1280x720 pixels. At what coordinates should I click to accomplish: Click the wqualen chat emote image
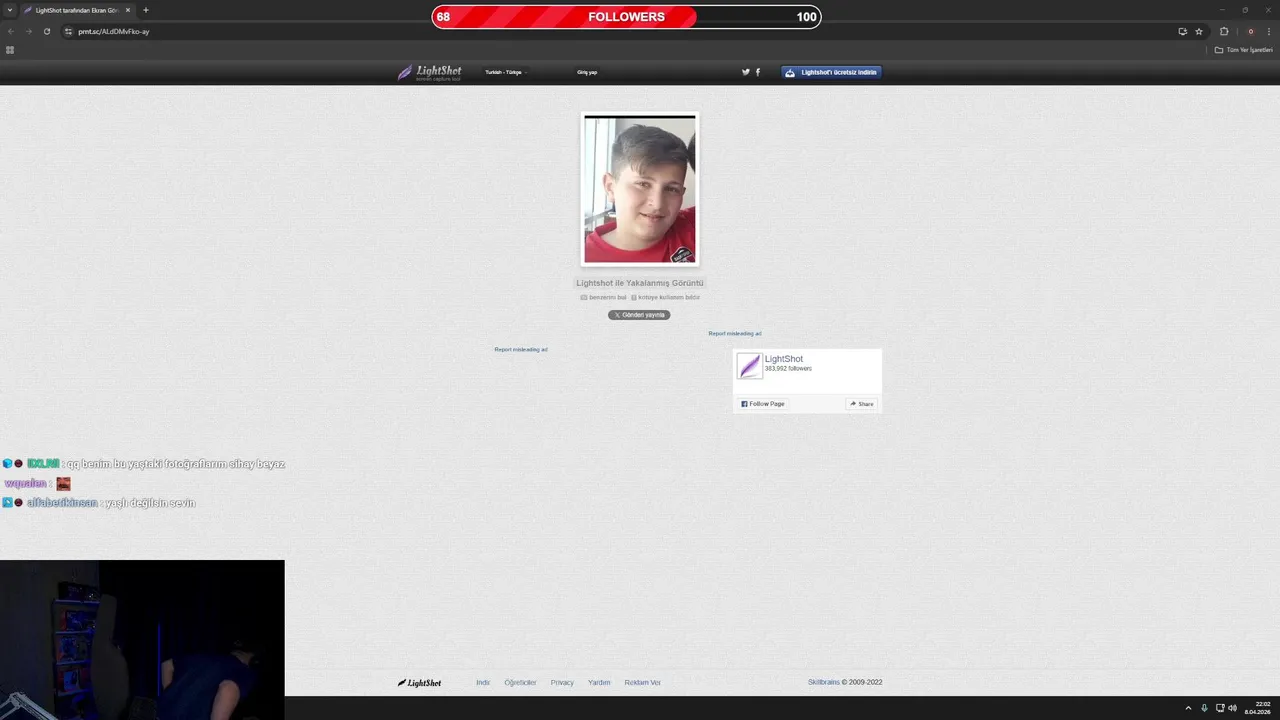(x=63, y=484)
